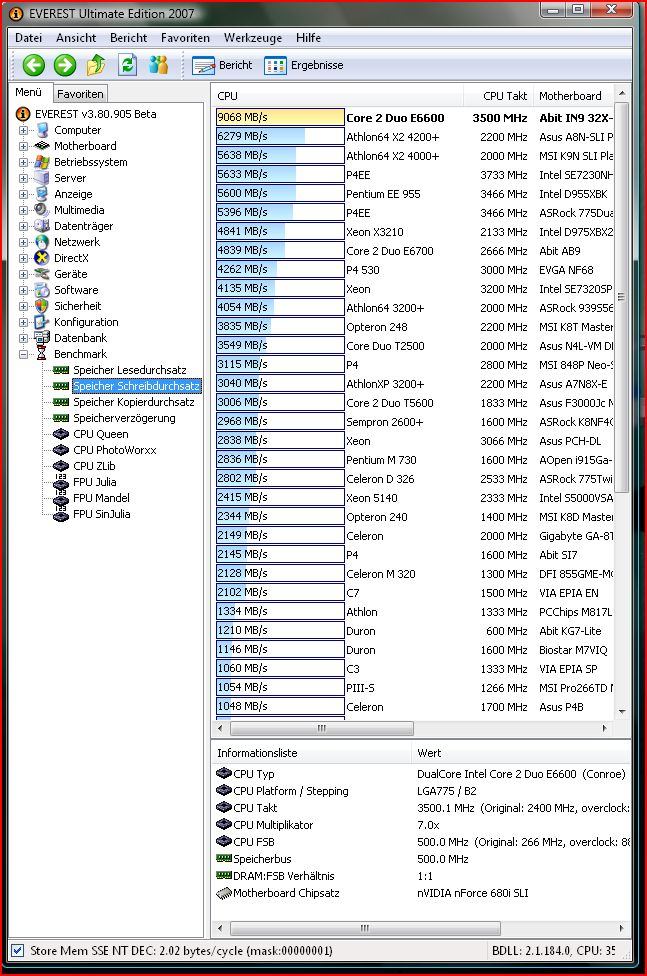Click the Informationsliste column header
Image resolution: width=647 pixels, height=976 pixels.
[311, 753]
